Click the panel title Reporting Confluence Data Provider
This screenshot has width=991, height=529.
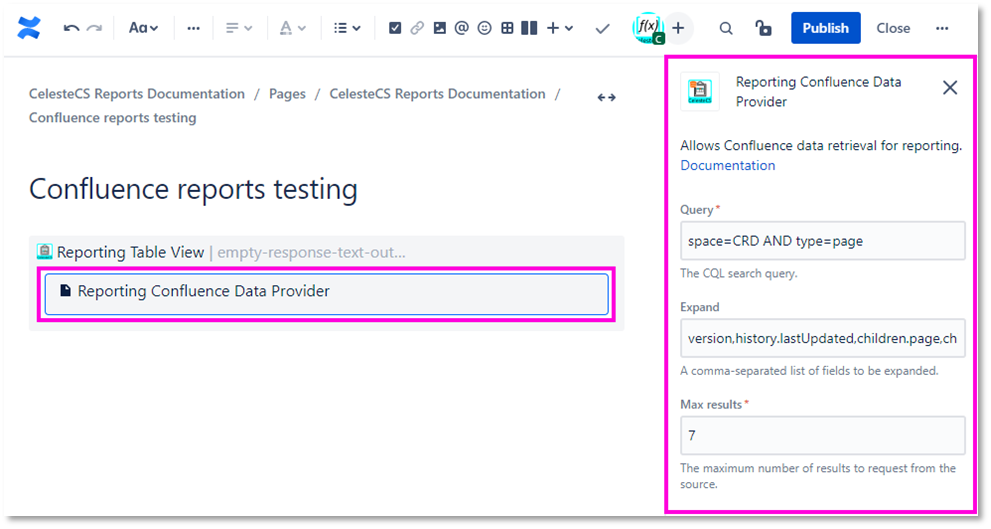818,92
